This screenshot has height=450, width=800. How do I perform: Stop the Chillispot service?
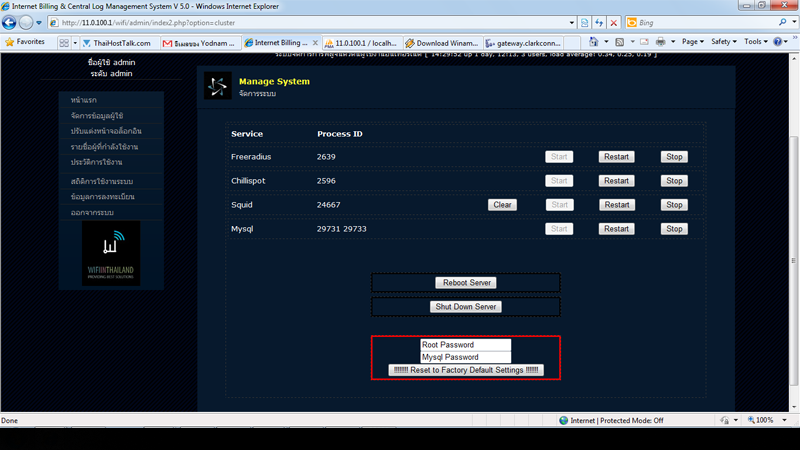674,181
